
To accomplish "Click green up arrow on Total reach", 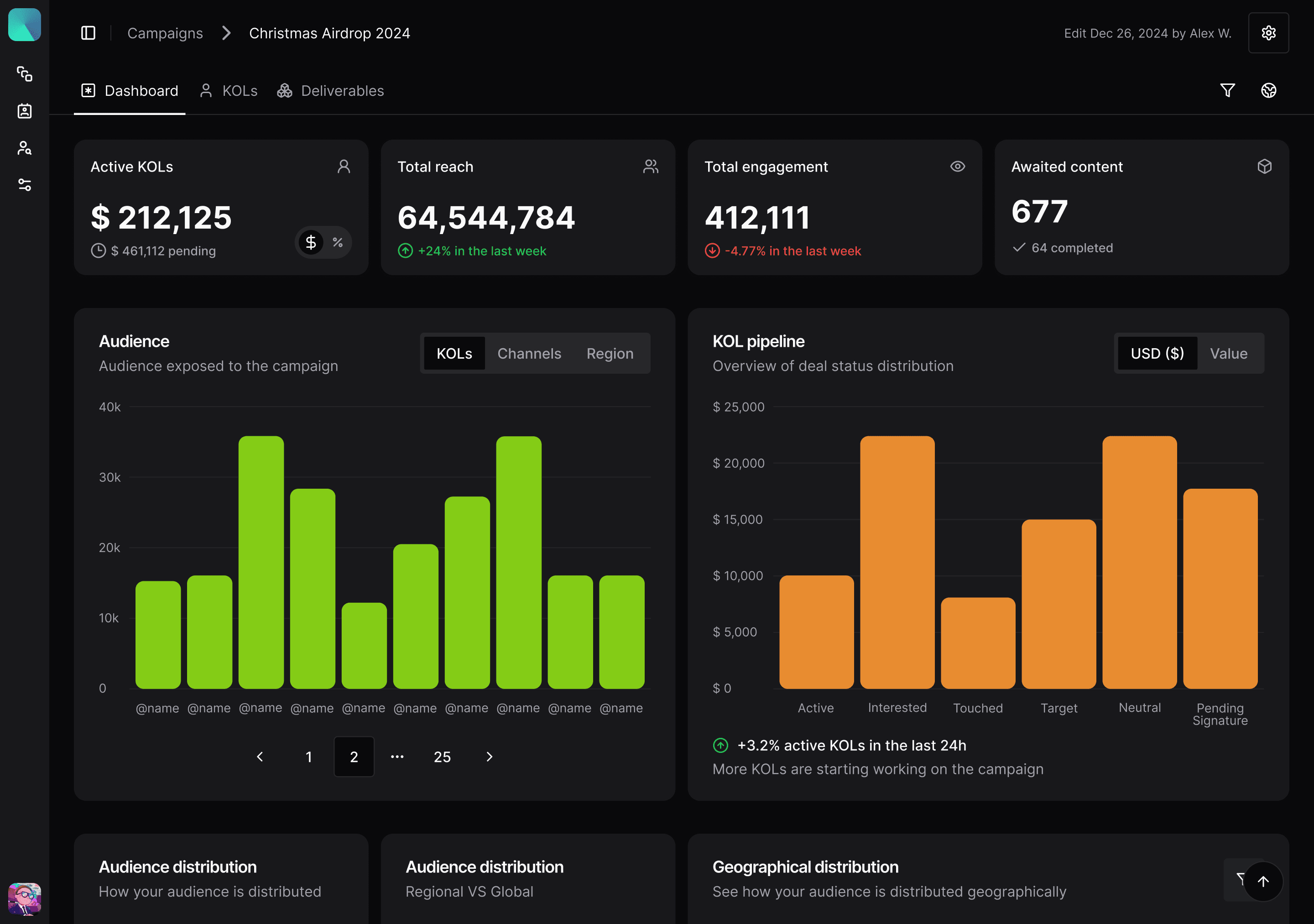I will (405, 251).
